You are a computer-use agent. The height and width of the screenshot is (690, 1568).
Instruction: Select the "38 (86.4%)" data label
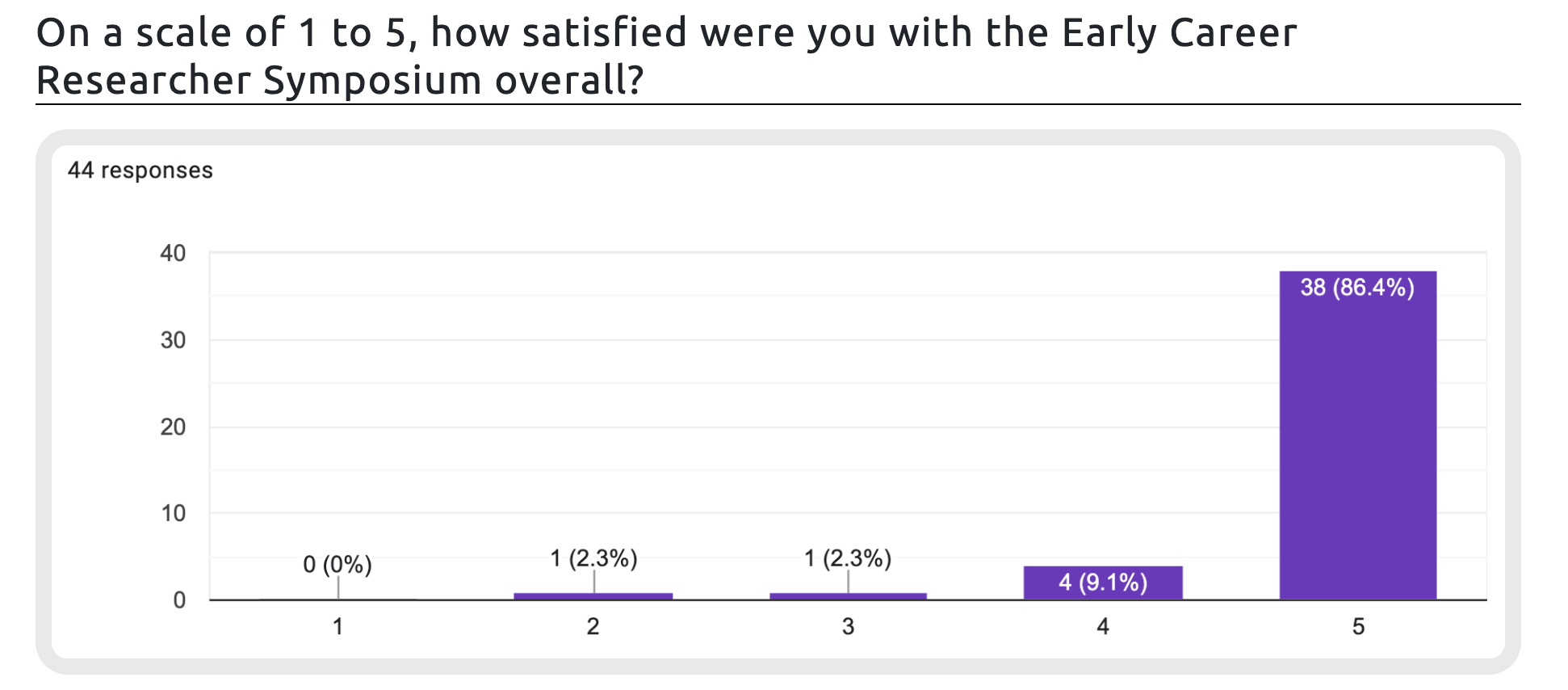coord(1357,288)
